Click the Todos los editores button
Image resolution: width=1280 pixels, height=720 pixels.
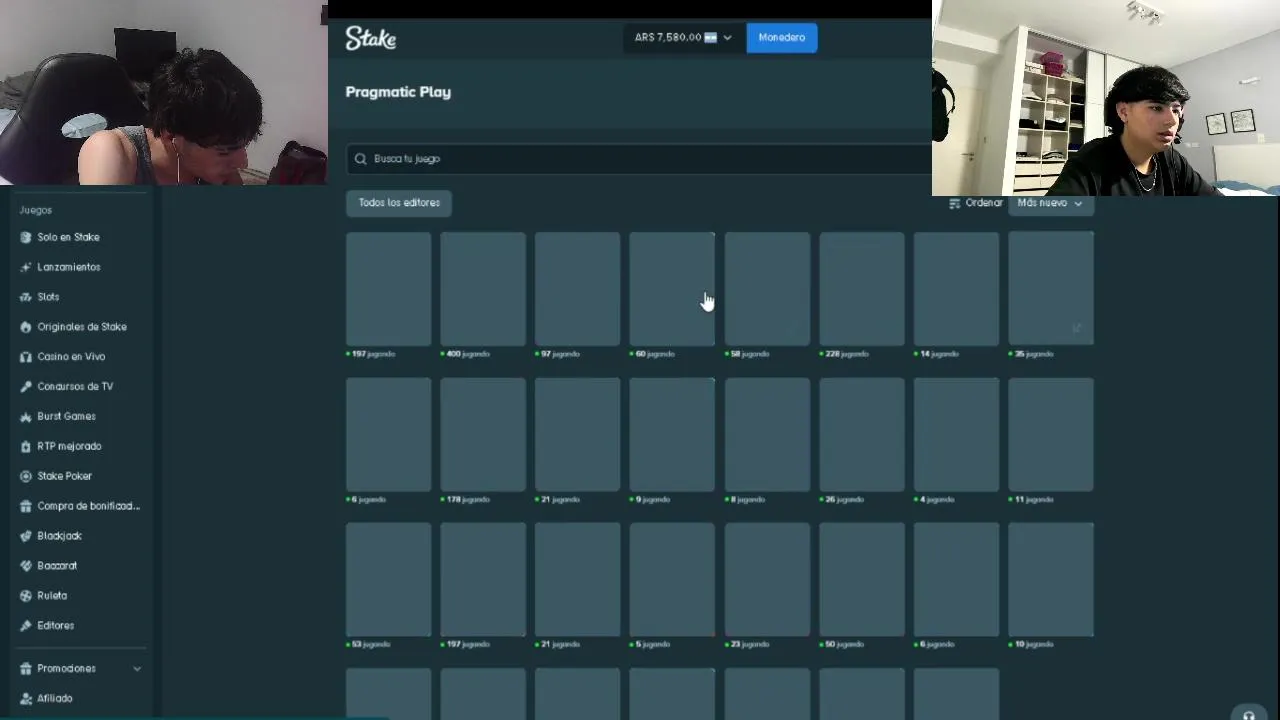click(399, 203)
